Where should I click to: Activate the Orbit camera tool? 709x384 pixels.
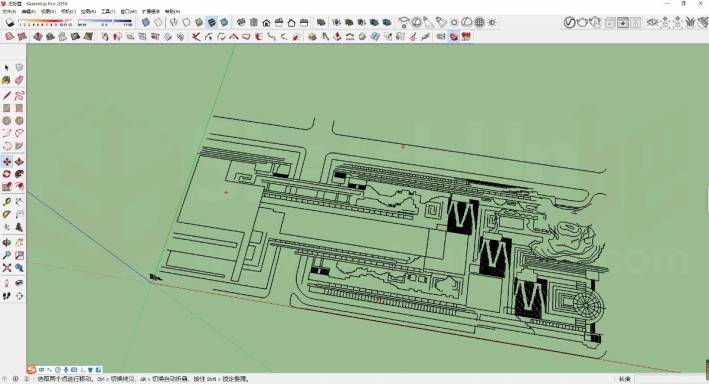(x=6, y=243)
